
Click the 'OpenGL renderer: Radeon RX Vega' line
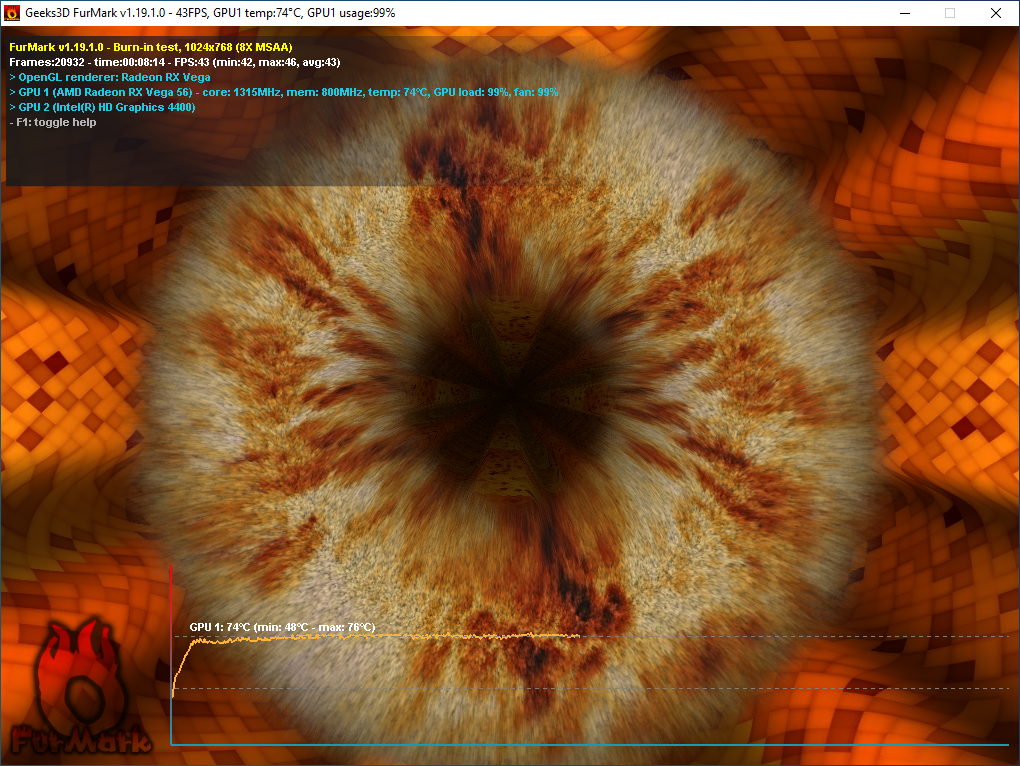[x=110, y=77]
